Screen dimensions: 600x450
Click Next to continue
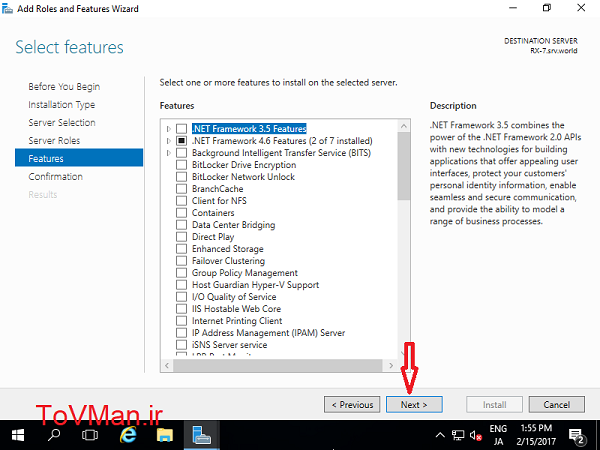pyautogui.click(x=414, y=404)
